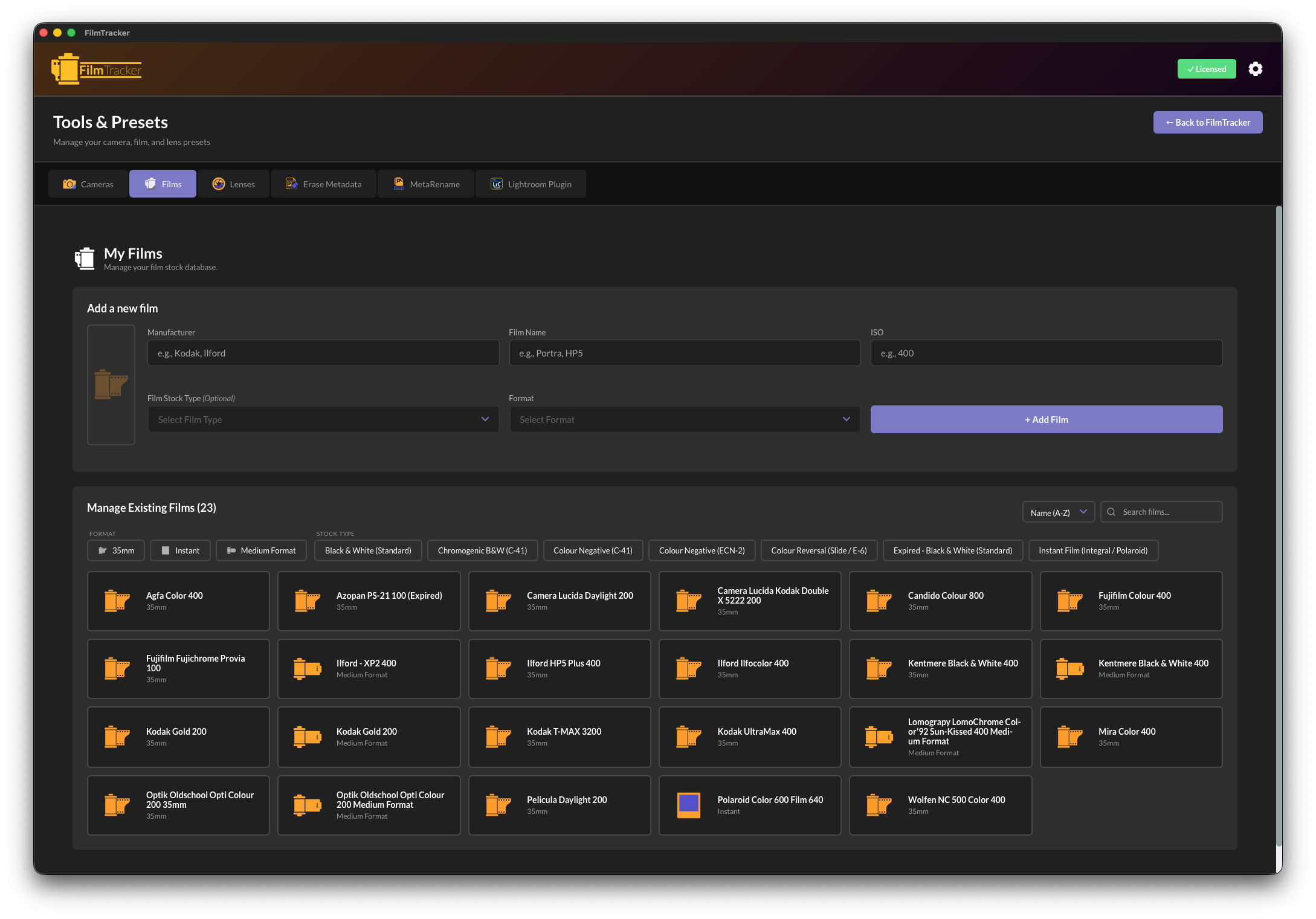Image resolution: width=1316 pixels, height=919 pixels.
Task: Open the Select Film Type dropdown
Action: point(323,419)
